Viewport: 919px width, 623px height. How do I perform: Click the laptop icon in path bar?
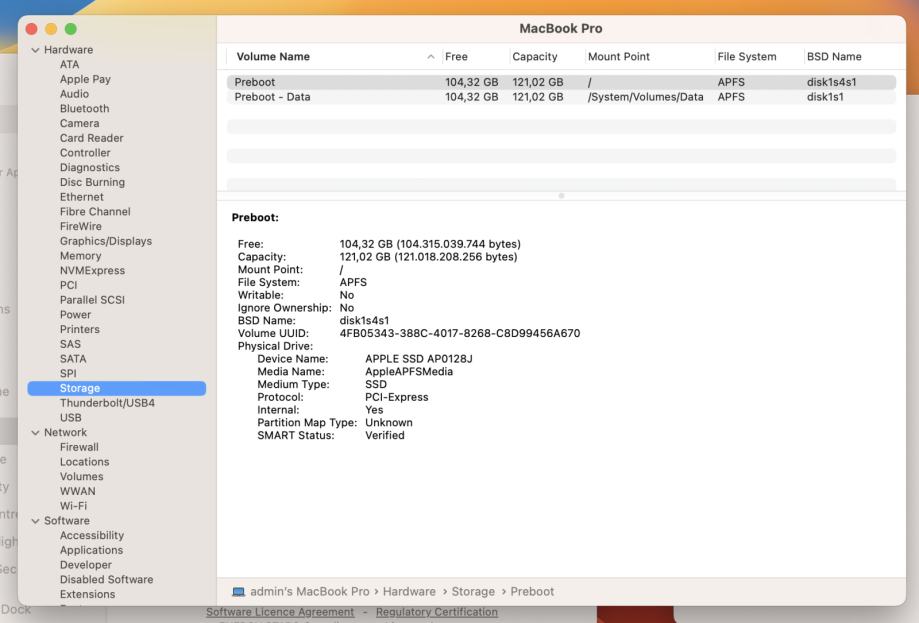pos(239,592)
